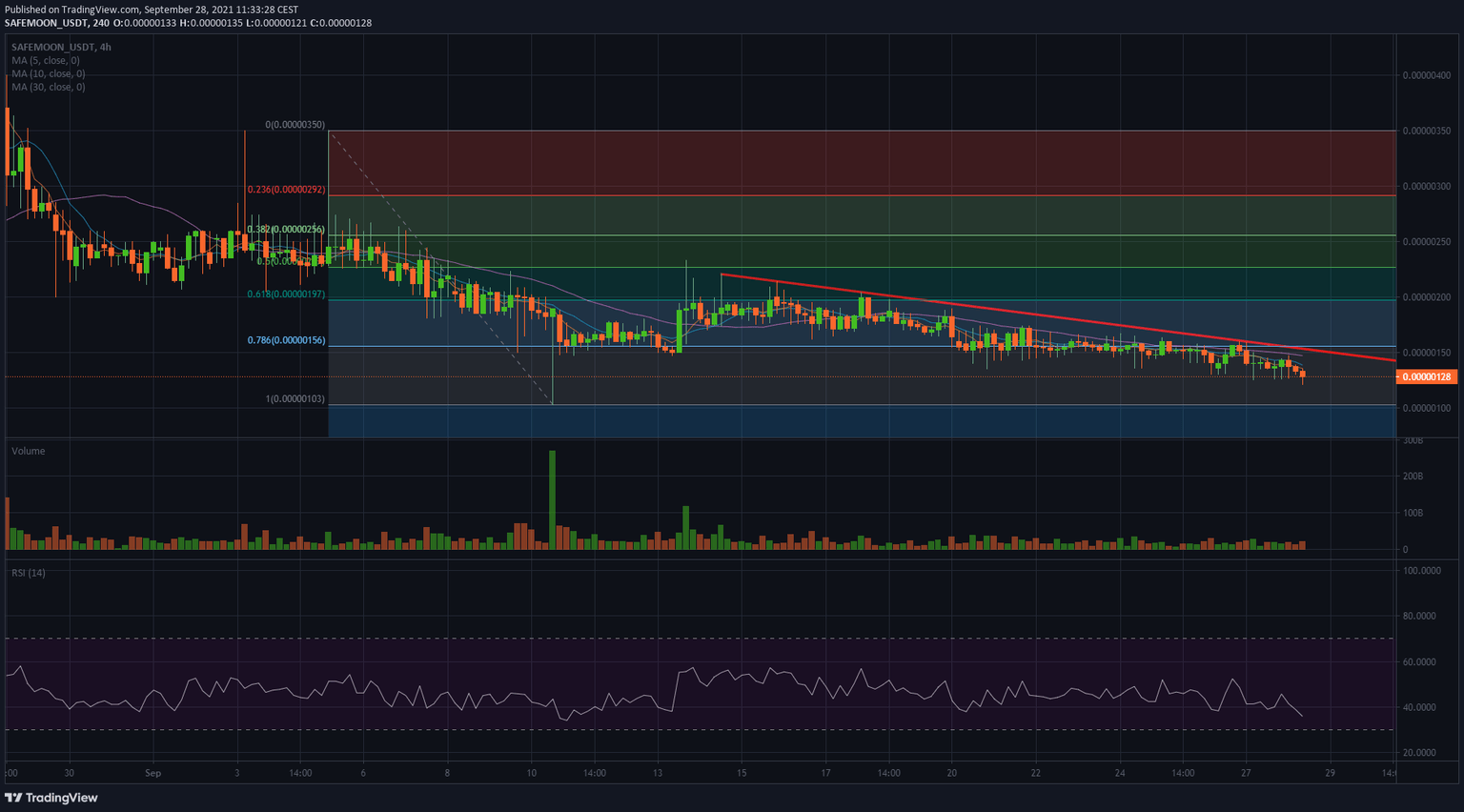Toggle the RSI overbought dashed line

click(667, 637)
